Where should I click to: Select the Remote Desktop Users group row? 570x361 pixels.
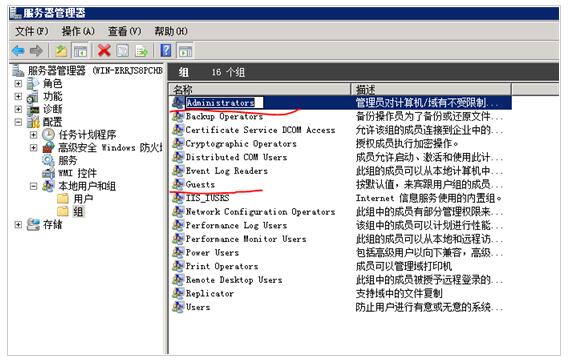[340, 280]
